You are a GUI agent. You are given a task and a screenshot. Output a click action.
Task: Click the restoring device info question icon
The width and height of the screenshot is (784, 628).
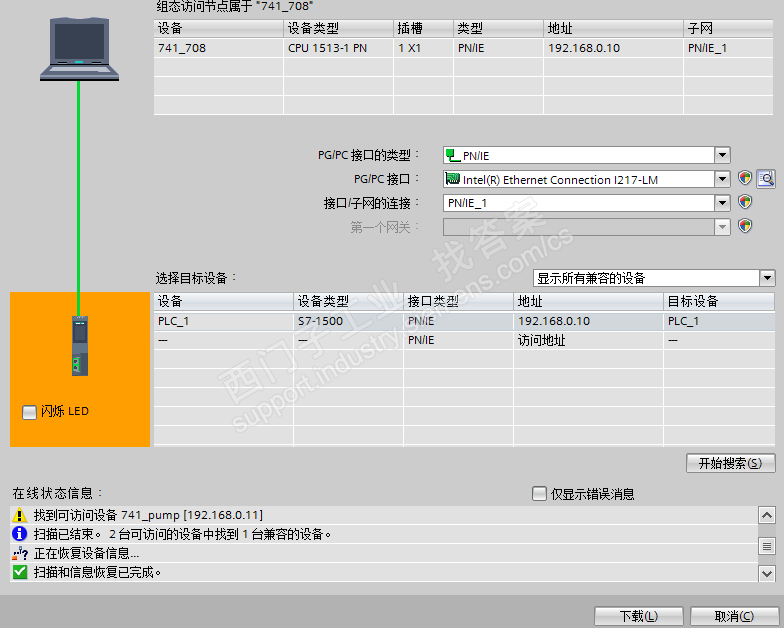[x=20, y=553]
